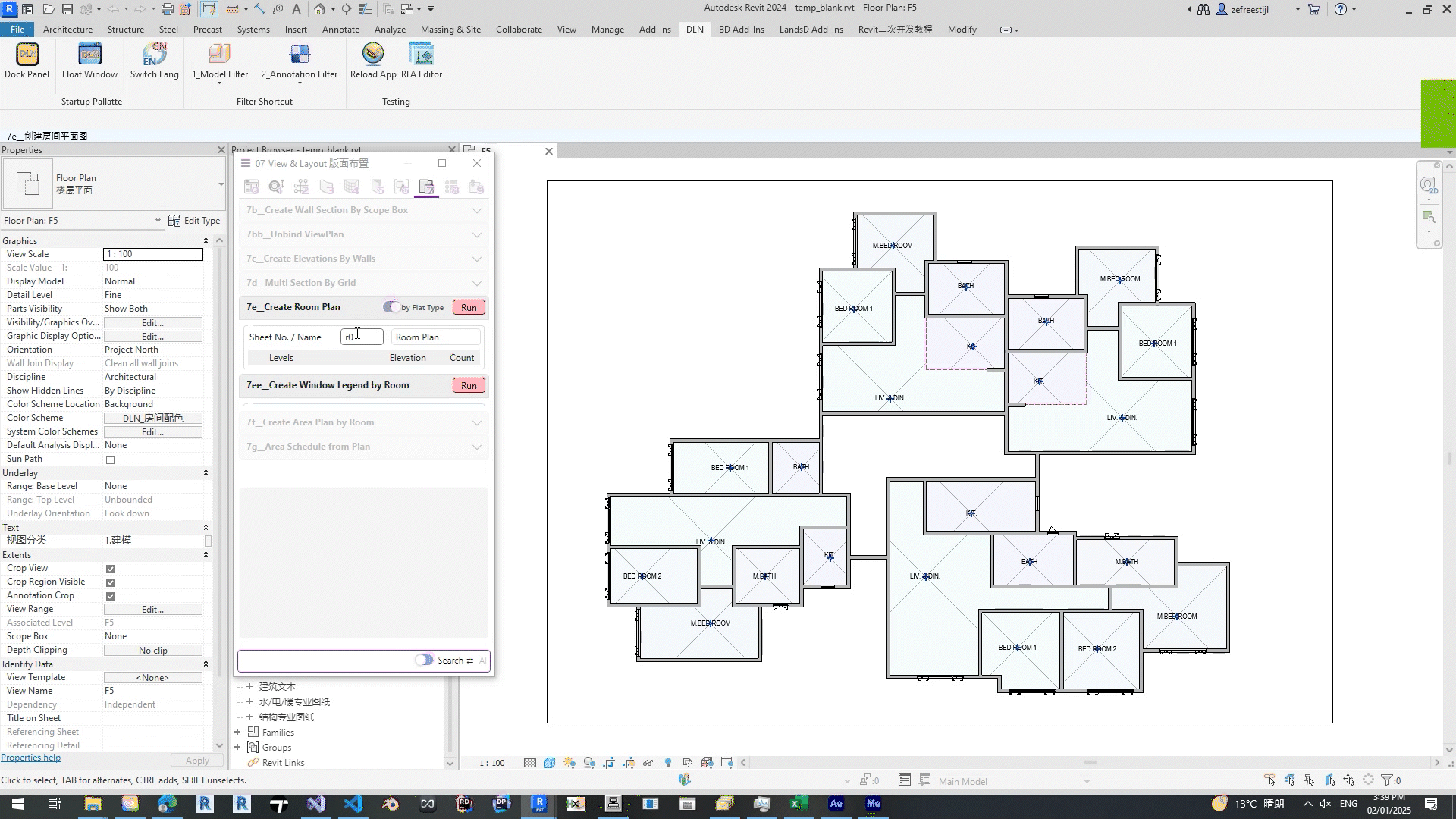This screenshot has width=1456, height=819.
Task: Click the DLN_房间配色 Color Scheme button
Action: coord(152,419)
